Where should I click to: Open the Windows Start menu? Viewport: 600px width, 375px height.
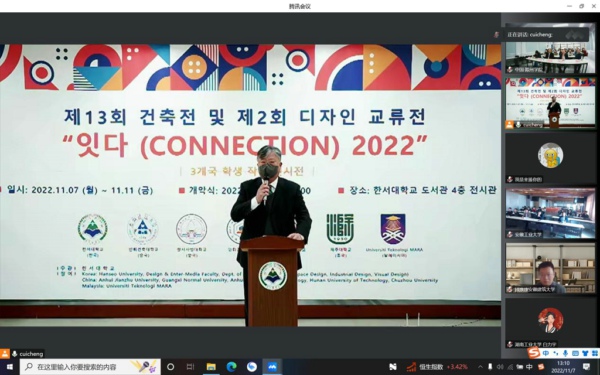tap(10, 367)
